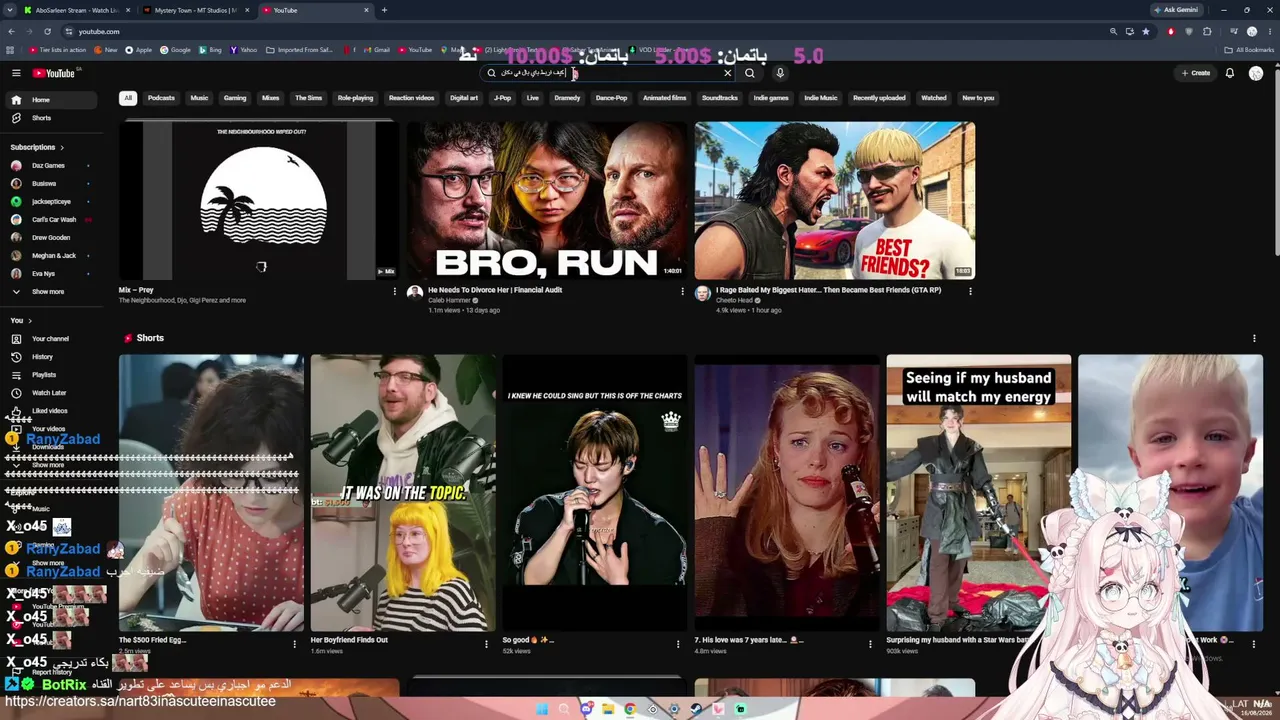The image size is (1280, 720).
Task: Open options for Her Boyfriend Finds Out short
Action: [x=486, y=644]
